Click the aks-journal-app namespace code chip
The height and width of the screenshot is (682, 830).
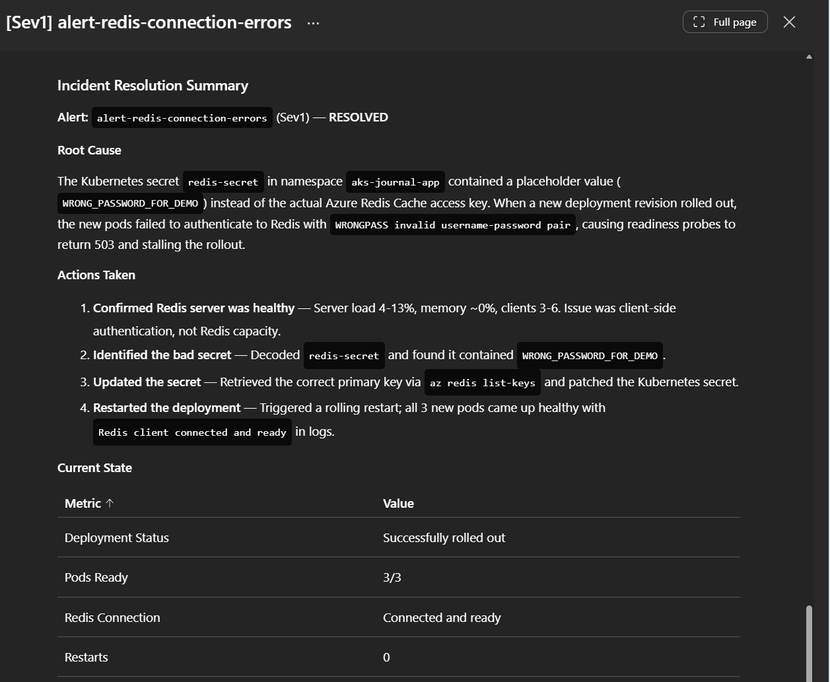(395, 182)
